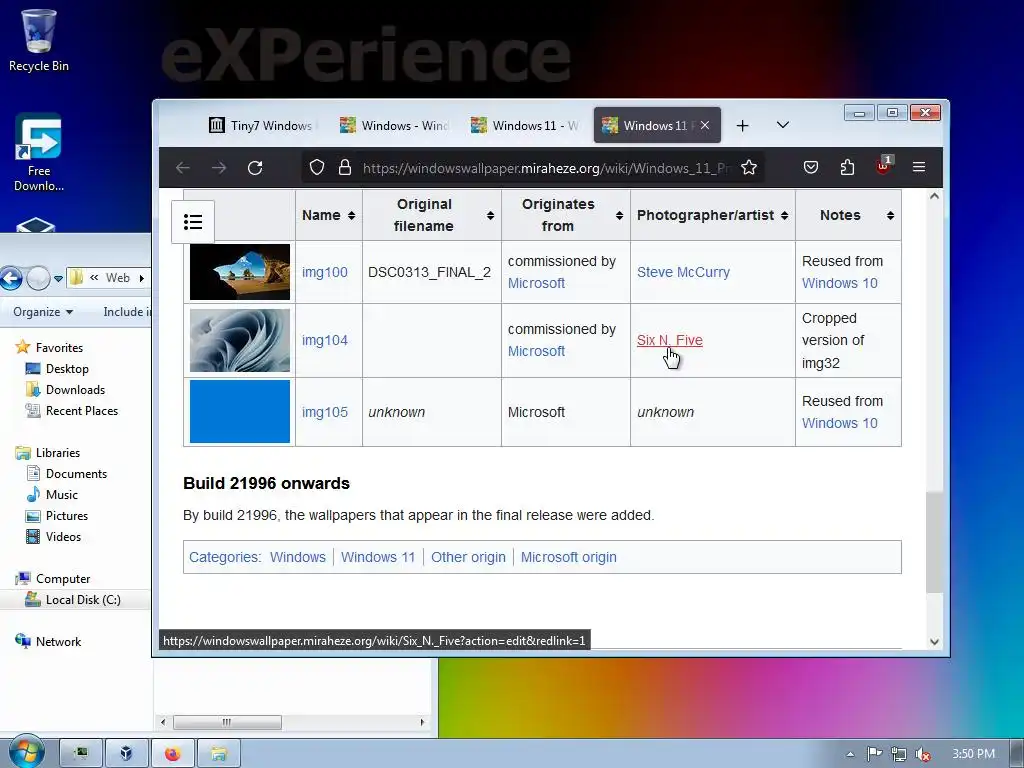Open a new Firefox tab
The height and width of the screenshot is (768, 1024).
click(x=743, y=125)
